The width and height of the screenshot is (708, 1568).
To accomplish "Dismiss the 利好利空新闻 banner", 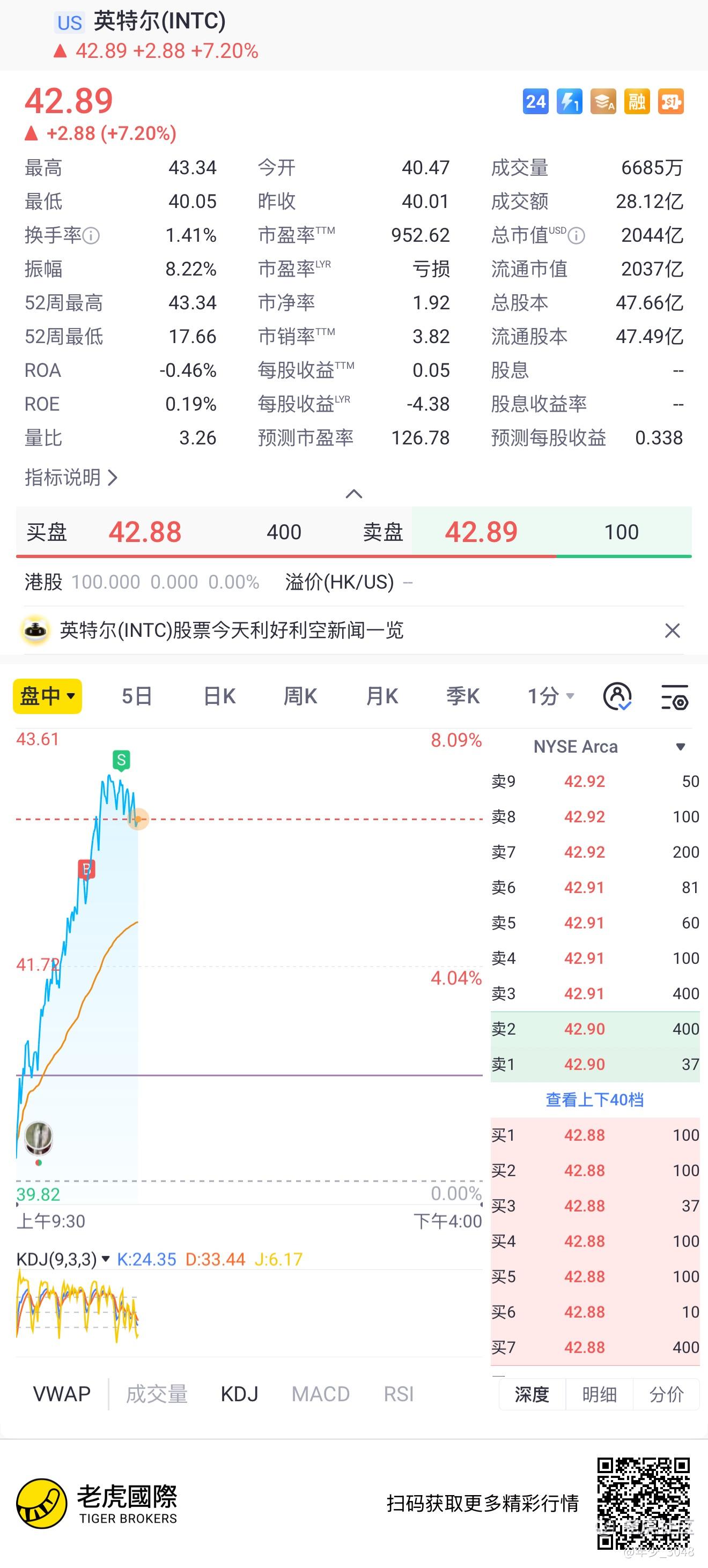I will coord(672,630).
